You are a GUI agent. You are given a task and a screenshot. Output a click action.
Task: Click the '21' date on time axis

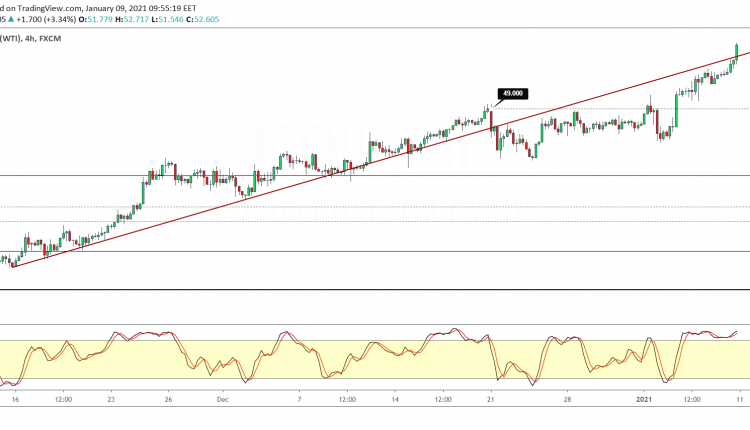(x=491, y=397)
